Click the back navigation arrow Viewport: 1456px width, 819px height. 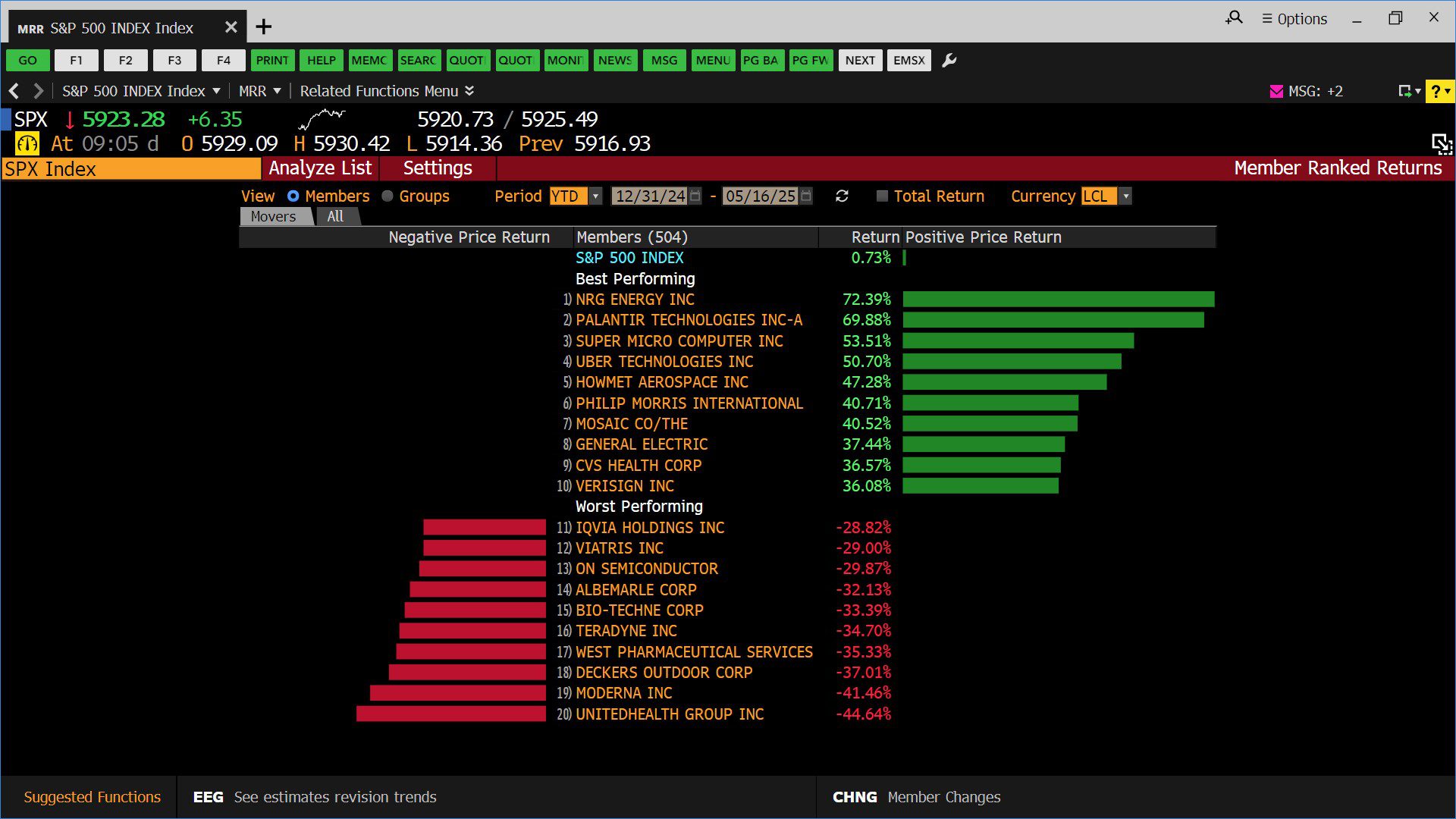tap(14, 91)
